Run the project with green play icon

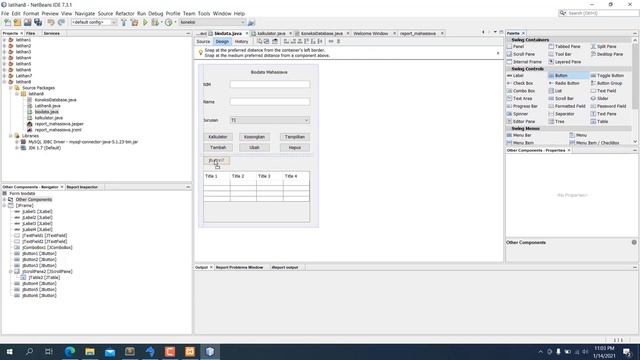[145, 22]
